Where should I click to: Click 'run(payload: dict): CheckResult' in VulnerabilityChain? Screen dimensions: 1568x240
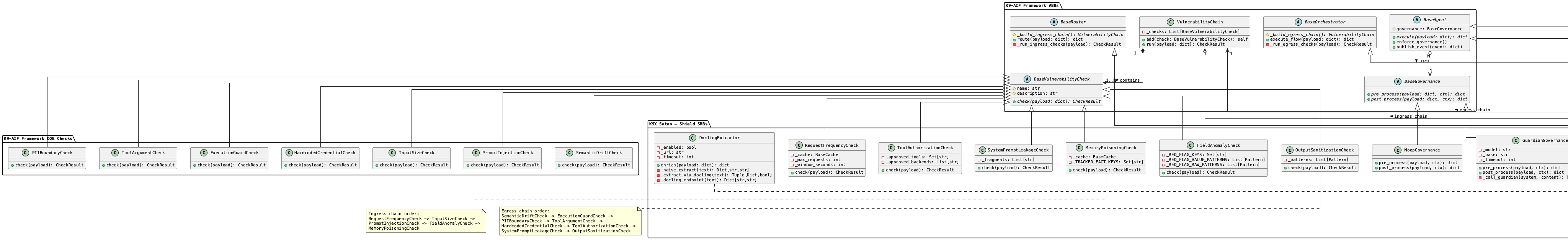point(1186,44)
